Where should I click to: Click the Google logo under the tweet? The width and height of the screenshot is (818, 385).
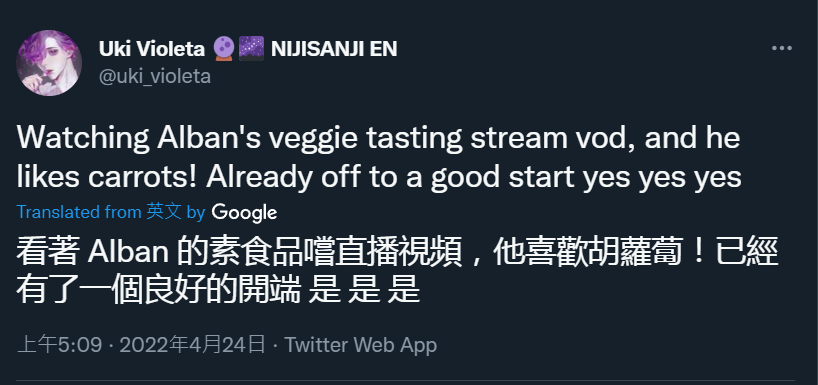(244, 212)
